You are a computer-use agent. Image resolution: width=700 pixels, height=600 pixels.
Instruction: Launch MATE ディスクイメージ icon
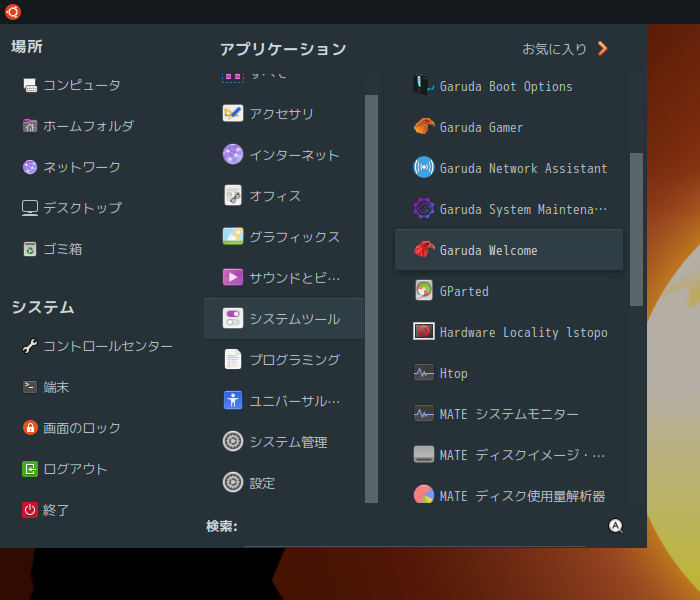[x=424, y=454]
